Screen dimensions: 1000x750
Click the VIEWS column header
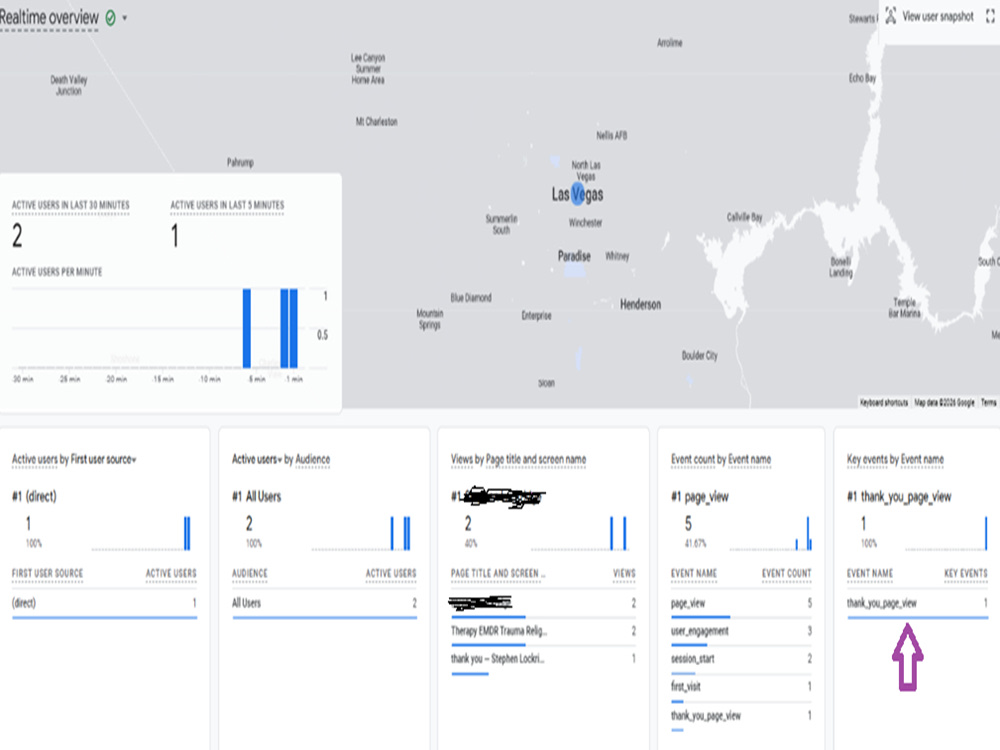coord(624,573)
